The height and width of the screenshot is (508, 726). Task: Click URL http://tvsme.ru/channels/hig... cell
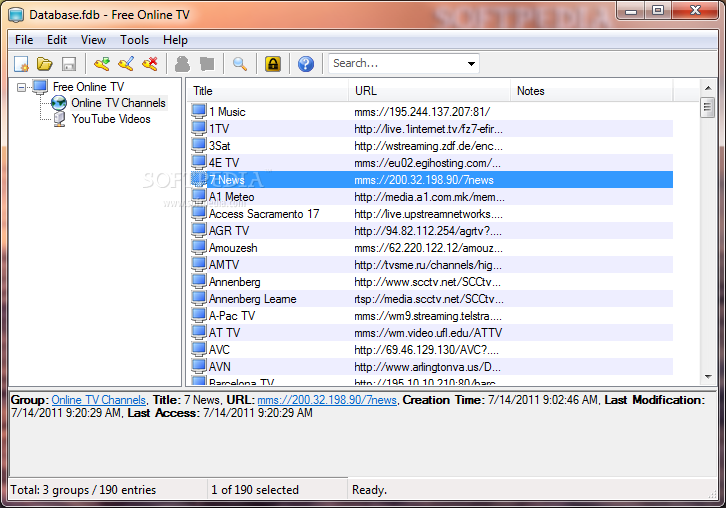click(x=428, y=265)
